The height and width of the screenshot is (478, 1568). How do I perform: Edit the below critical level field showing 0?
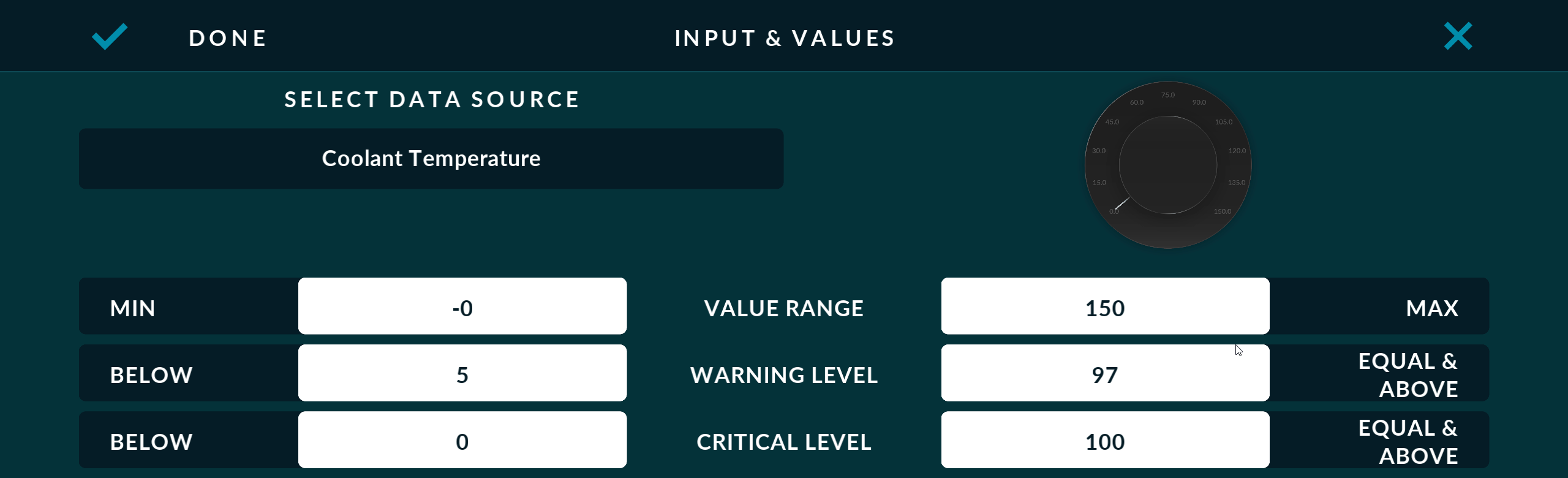coord(462,440)
